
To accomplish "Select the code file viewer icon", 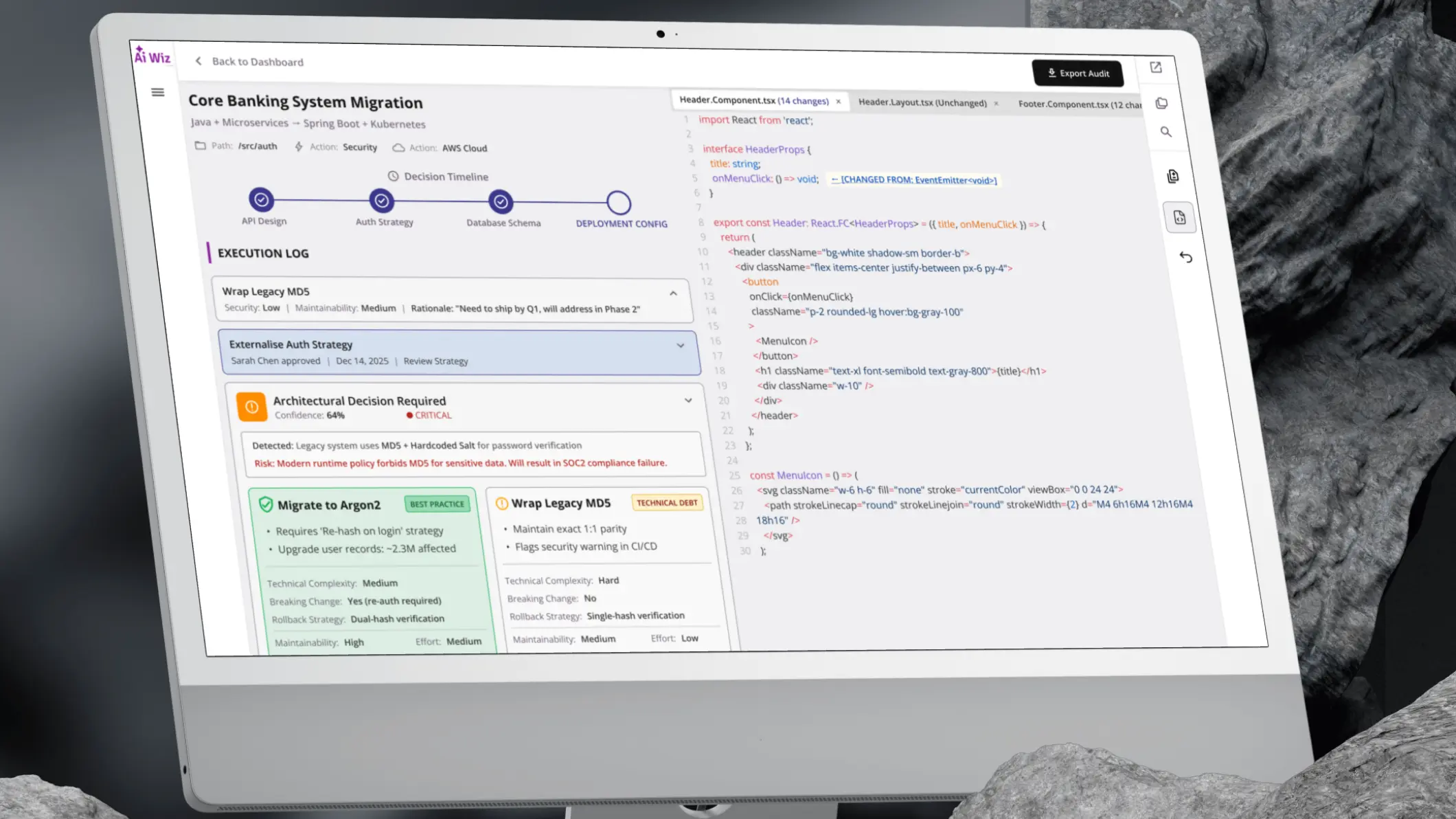I will click(1180, 217).
